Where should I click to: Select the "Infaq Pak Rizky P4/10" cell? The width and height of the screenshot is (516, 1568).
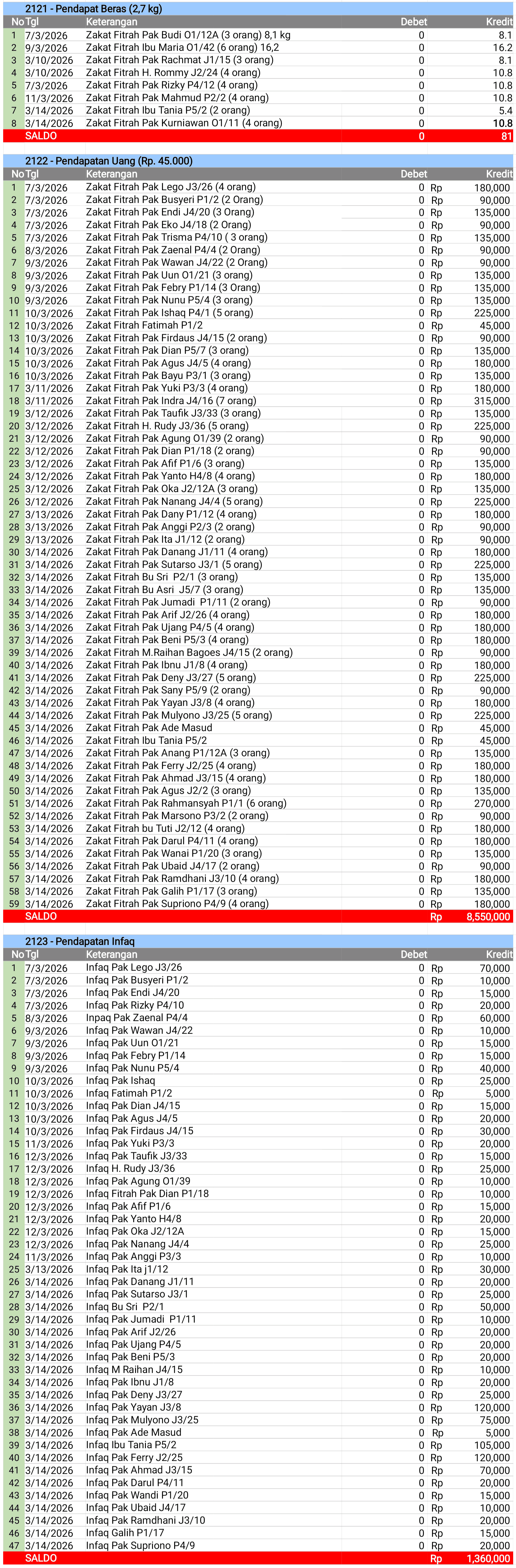pyautogui.click(x=135, y=1005)
